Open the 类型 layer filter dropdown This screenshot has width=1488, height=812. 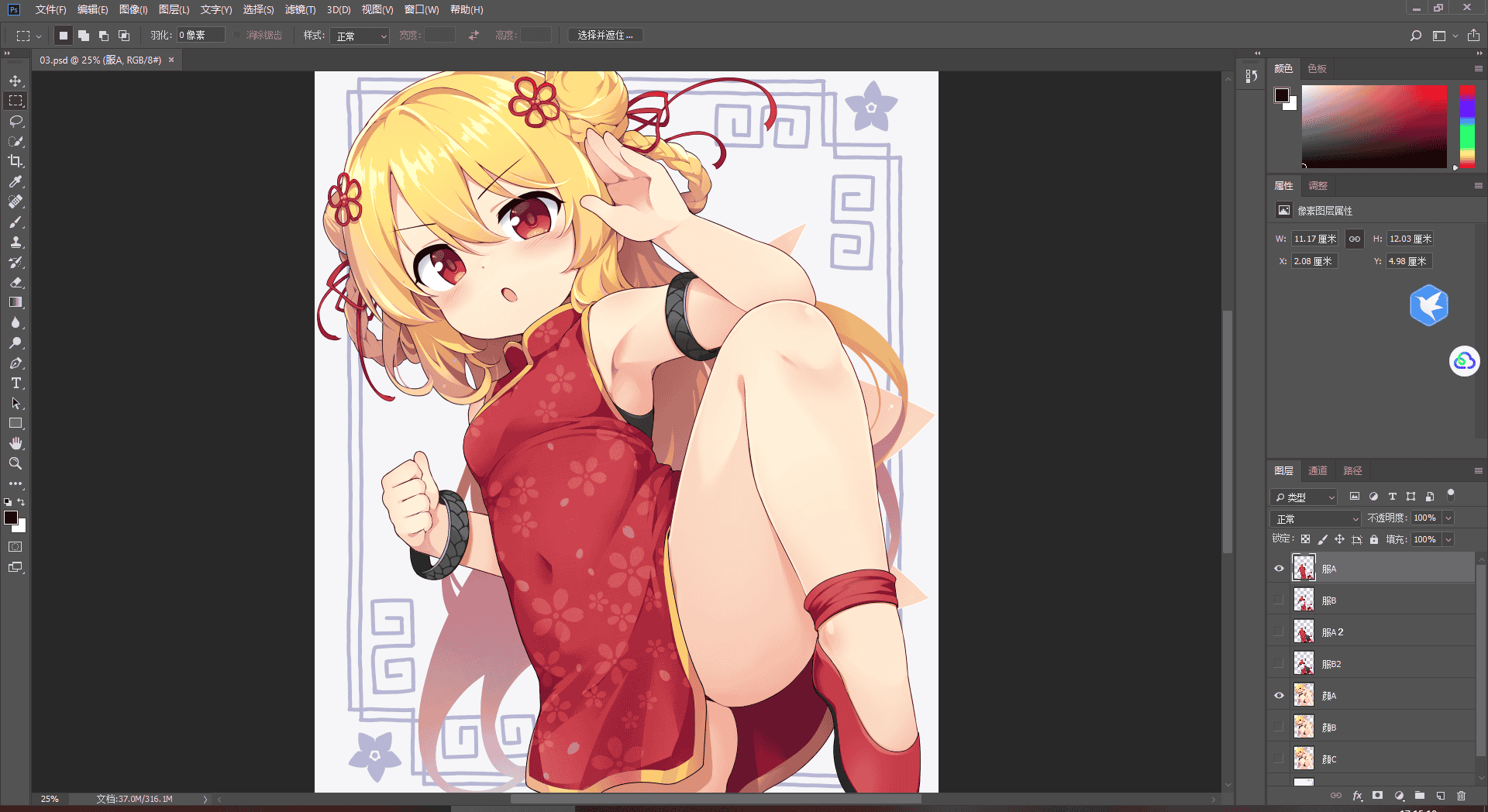(x=1304, y=497)
